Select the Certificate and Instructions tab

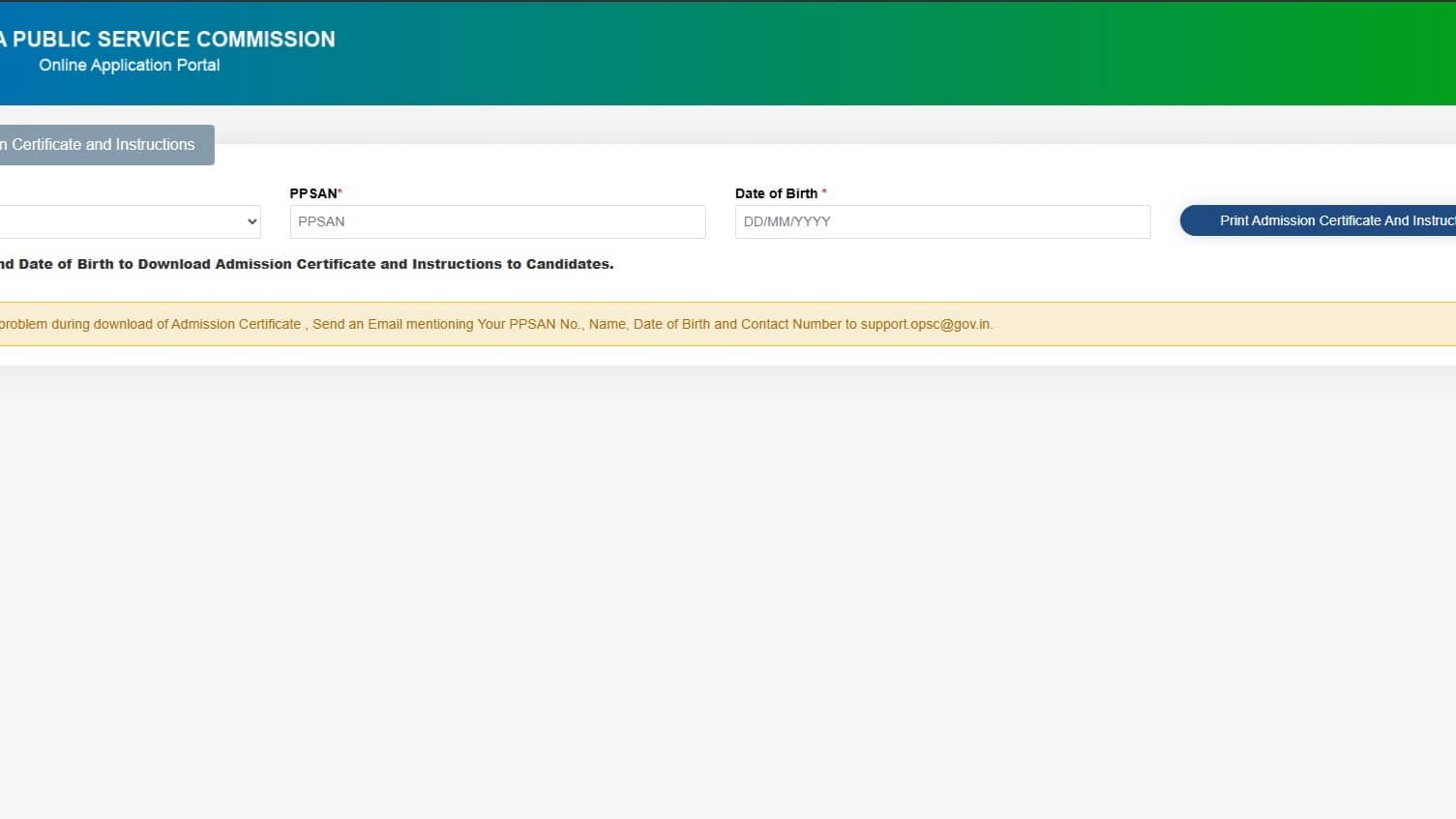(x=100, y=144)
